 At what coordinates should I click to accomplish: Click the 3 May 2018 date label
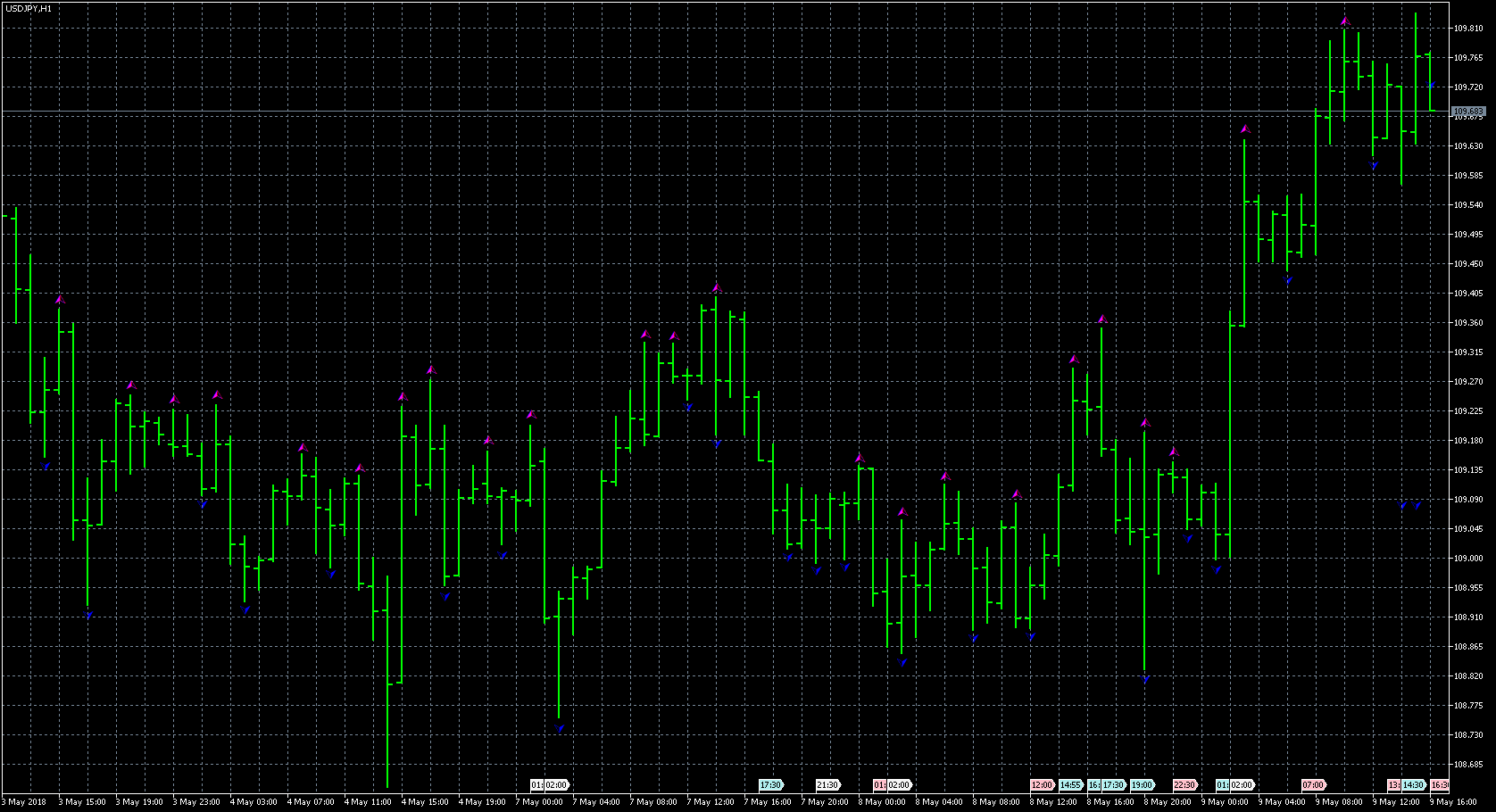coord(24,802)
